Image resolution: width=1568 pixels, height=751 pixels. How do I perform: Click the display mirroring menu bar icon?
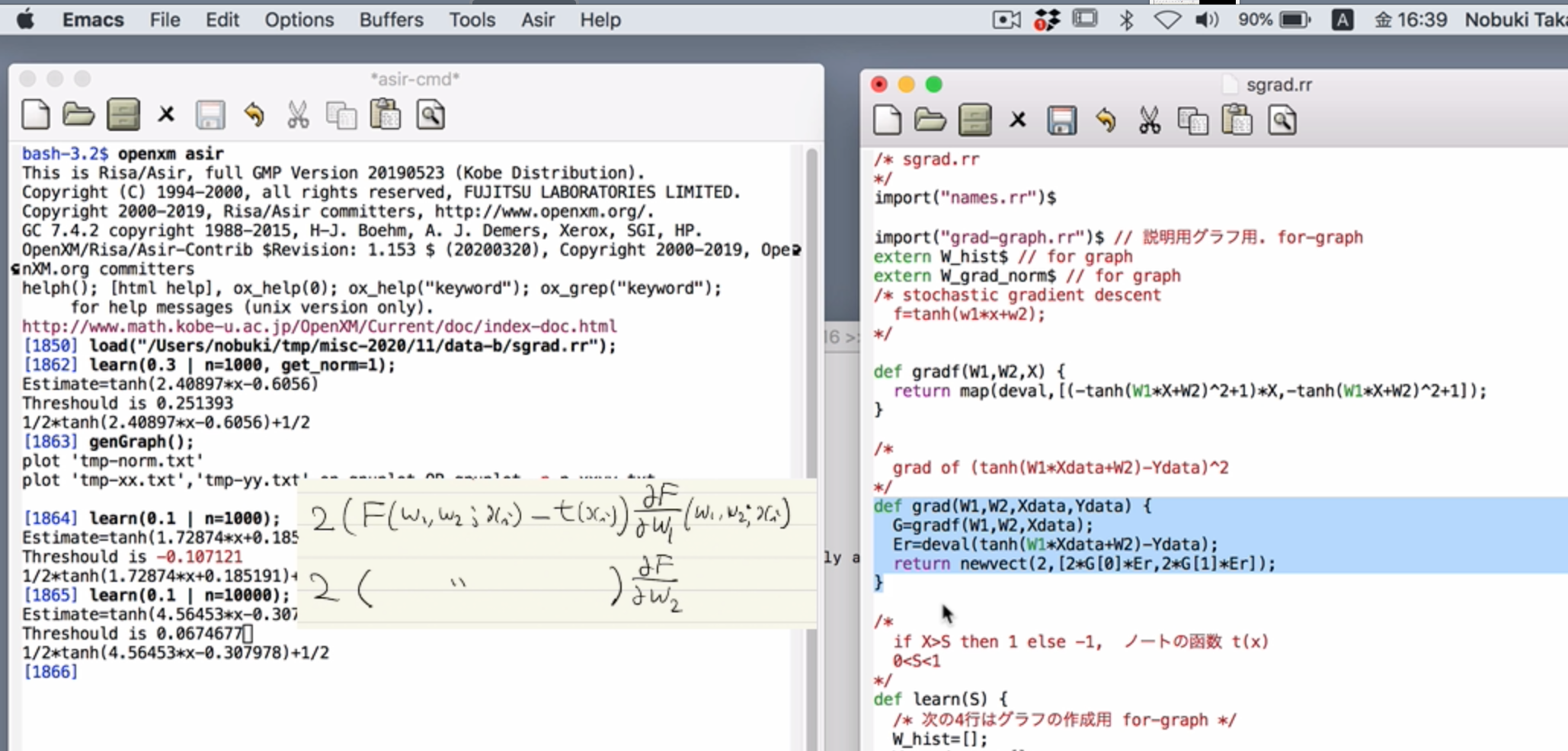tap(1085, 19)
